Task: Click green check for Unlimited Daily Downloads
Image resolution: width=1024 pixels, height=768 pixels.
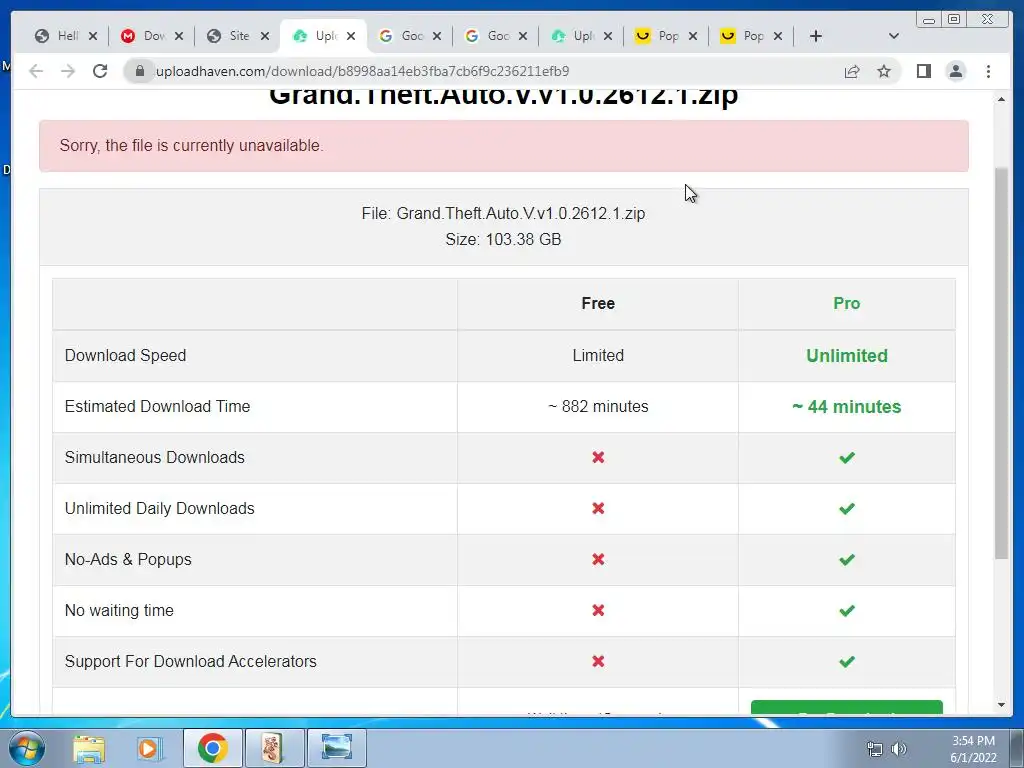Action: [x=846, y=509]
